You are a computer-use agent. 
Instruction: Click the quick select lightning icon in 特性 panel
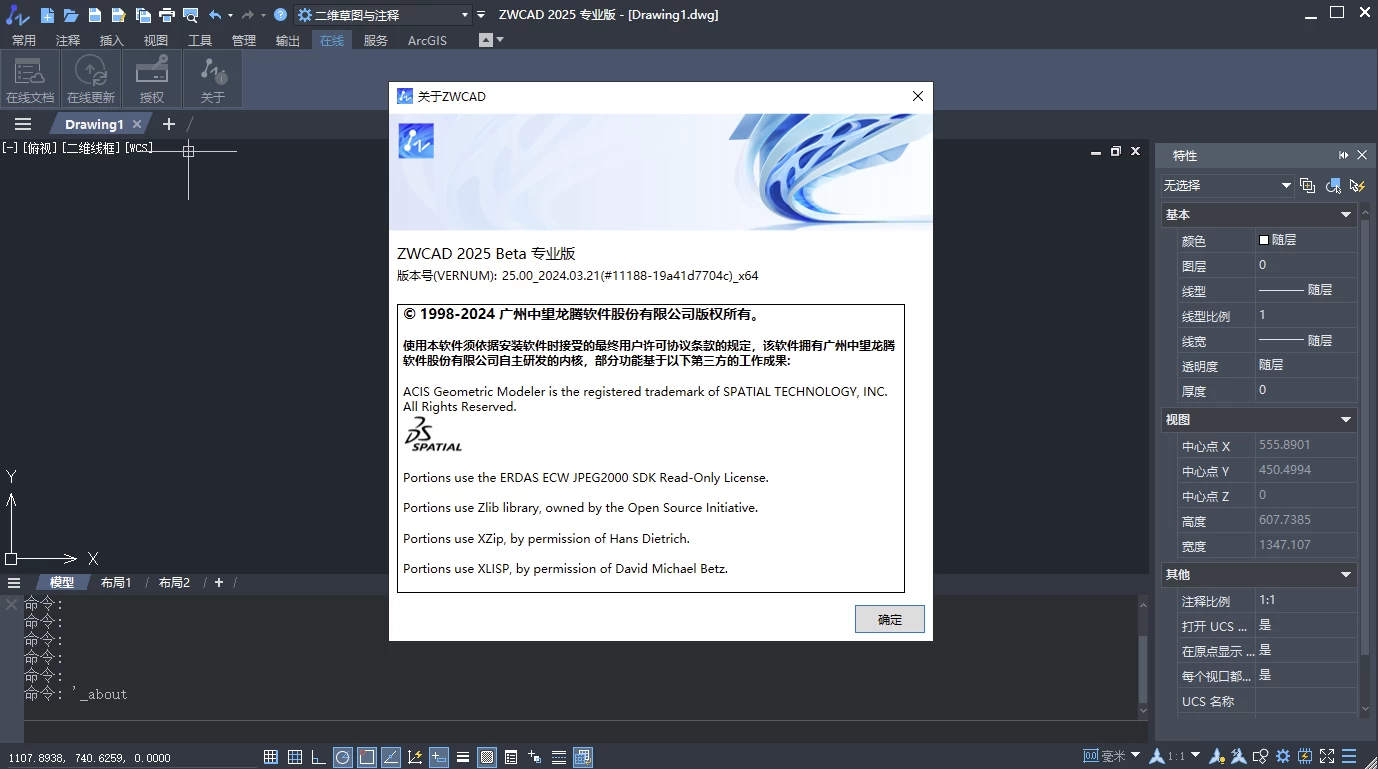click(x=1357, y=186)
